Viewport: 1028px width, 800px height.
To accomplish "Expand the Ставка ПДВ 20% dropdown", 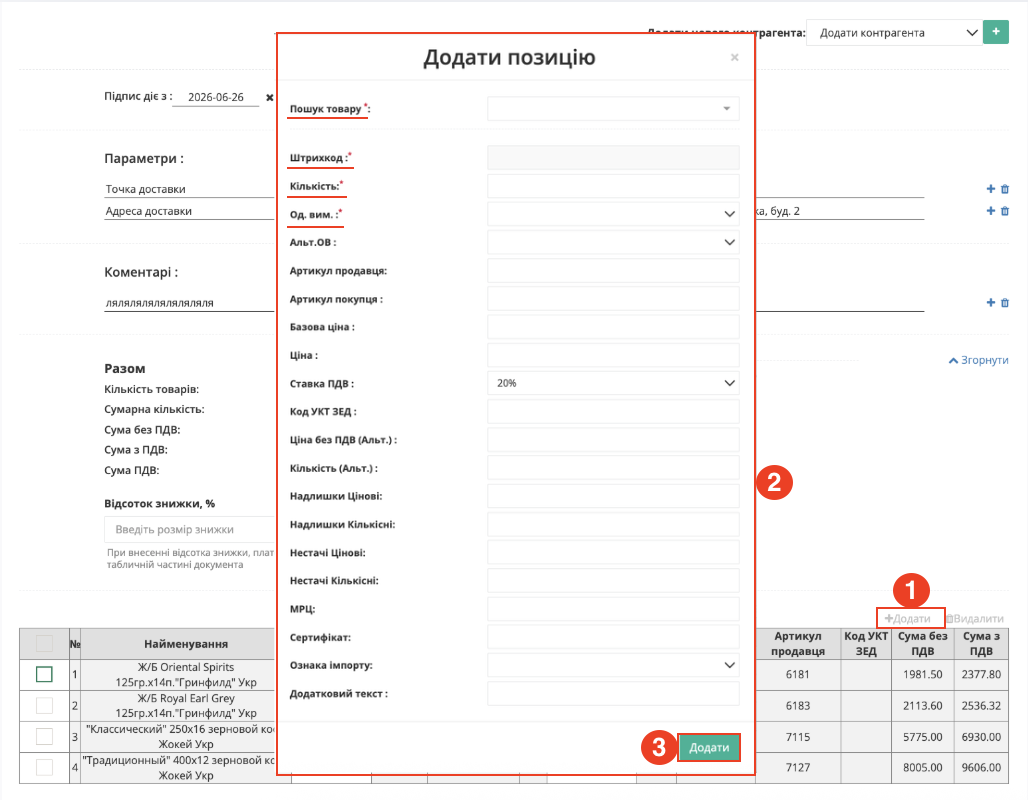I will click(x=613, y=383).
